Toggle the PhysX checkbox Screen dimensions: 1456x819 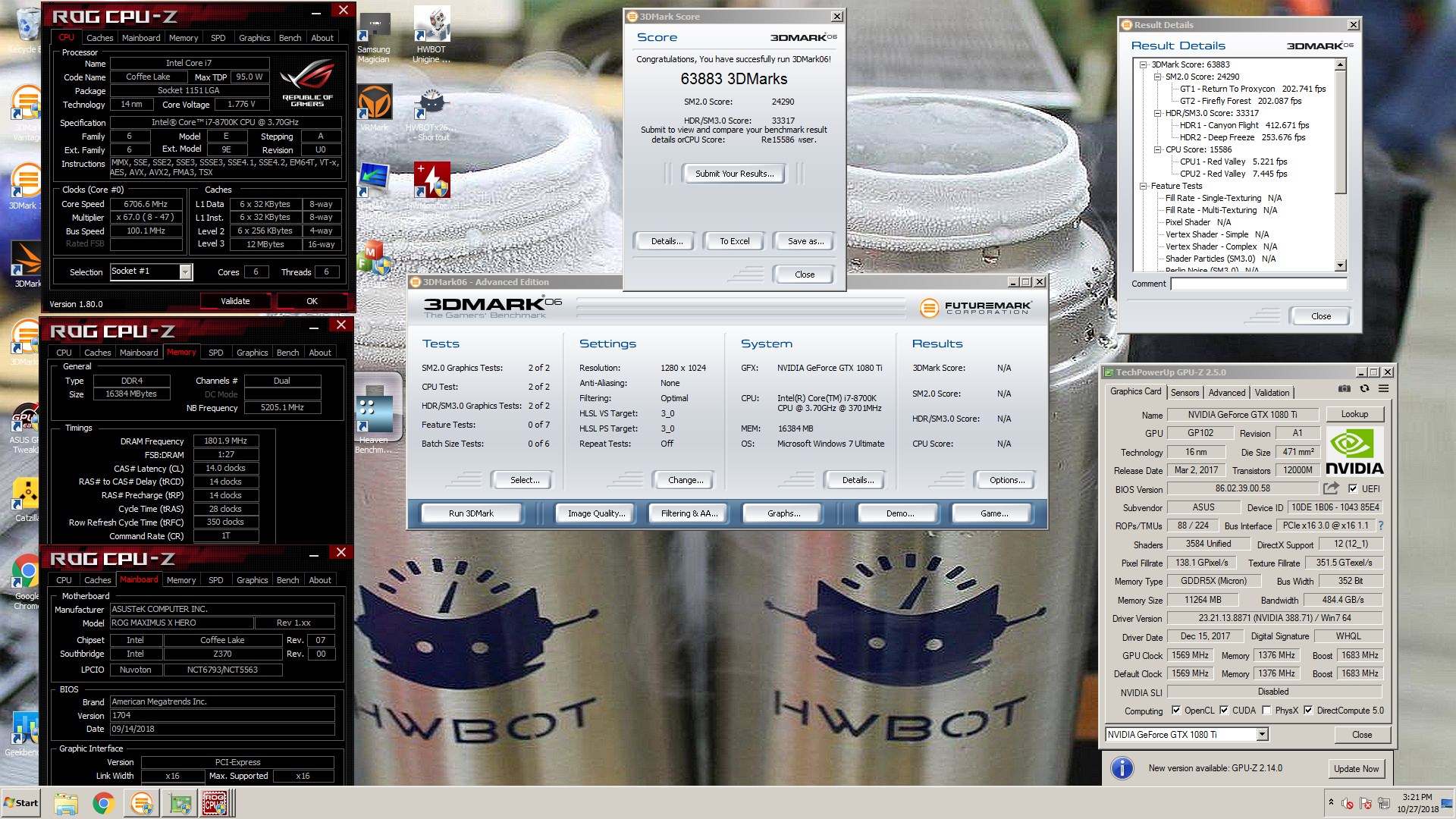[x=1266, y=711]
